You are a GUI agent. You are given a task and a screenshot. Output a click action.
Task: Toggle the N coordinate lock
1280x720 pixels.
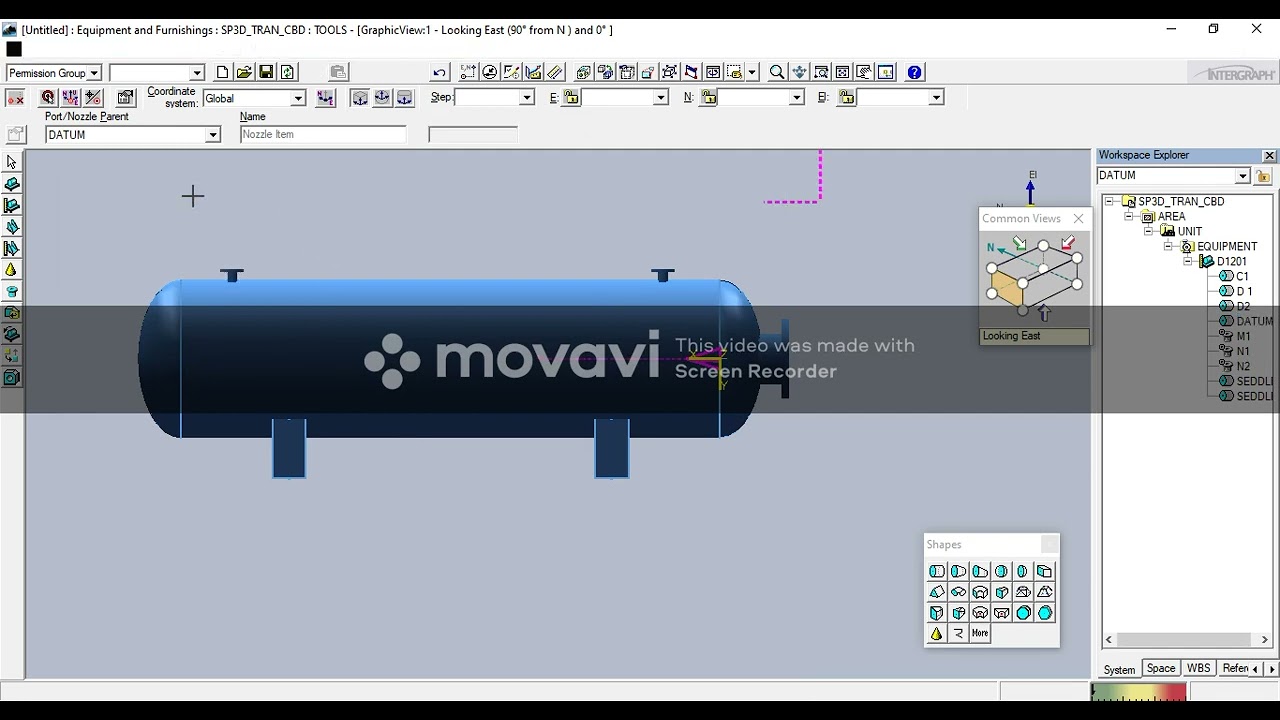coord(708,97)
